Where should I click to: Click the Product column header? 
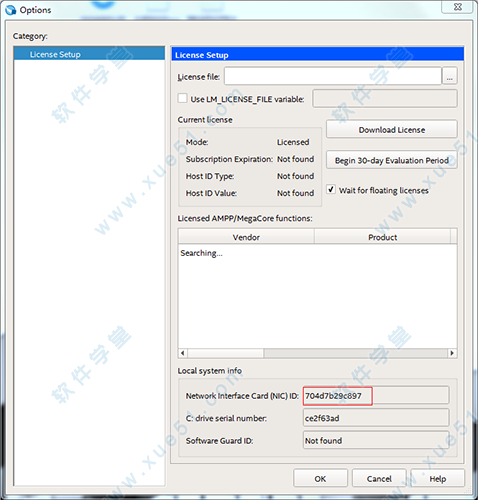[x=382, y=237]
